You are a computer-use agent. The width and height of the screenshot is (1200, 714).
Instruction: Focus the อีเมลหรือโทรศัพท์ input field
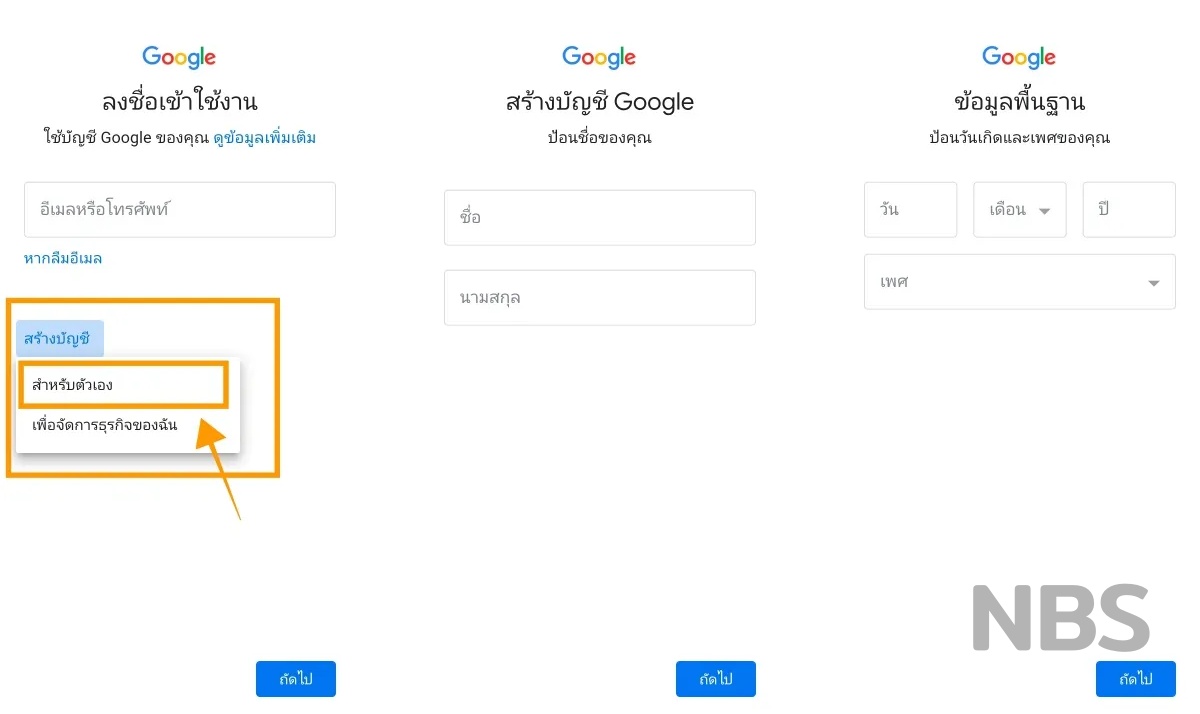180,210
